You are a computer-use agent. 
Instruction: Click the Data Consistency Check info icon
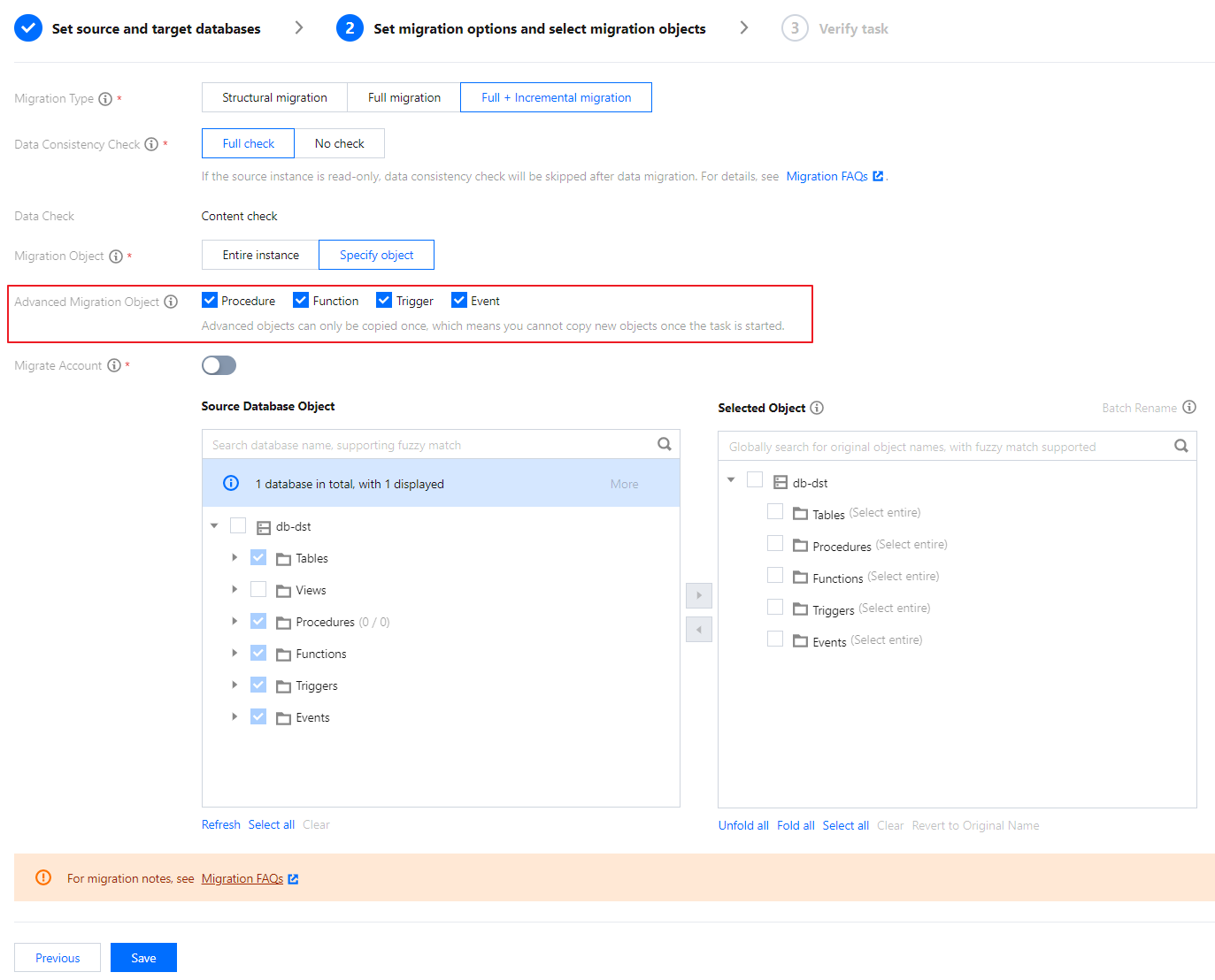[151, 144]
